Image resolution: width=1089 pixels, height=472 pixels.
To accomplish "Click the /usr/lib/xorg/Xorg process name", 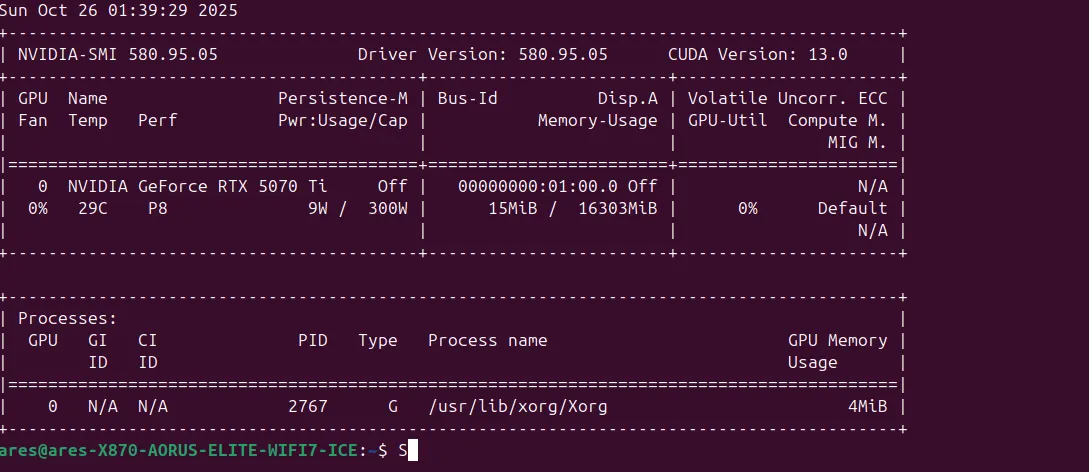I will 517,407.
